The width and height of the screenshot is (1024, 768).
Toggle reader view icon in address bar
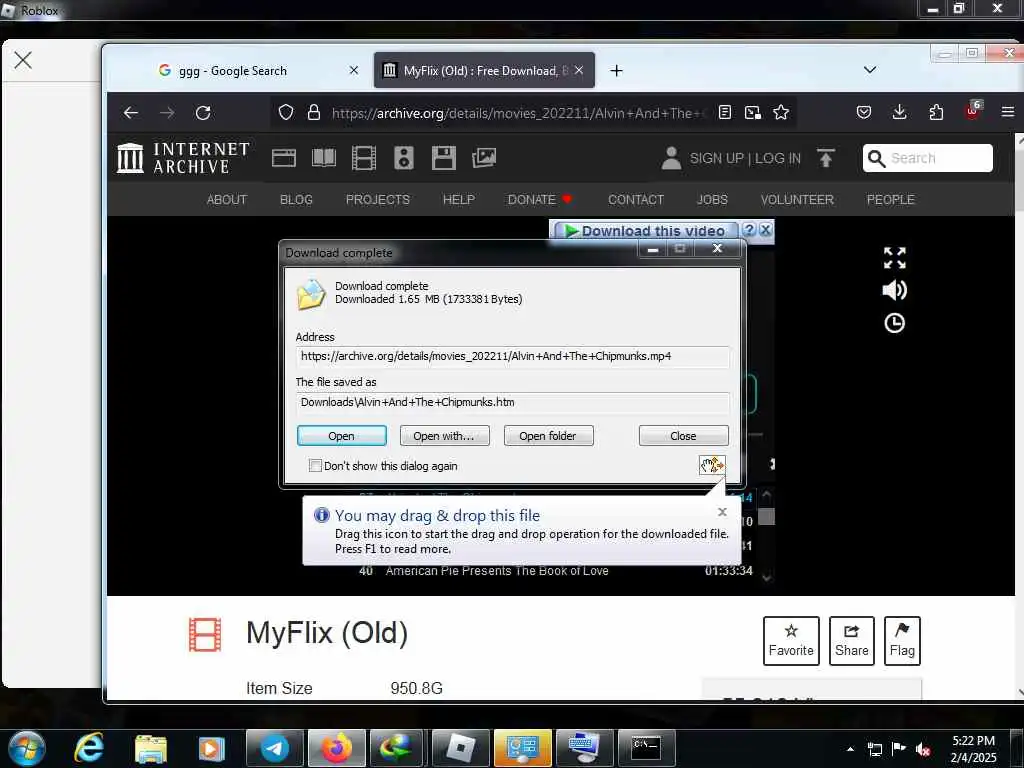[724, 112]
